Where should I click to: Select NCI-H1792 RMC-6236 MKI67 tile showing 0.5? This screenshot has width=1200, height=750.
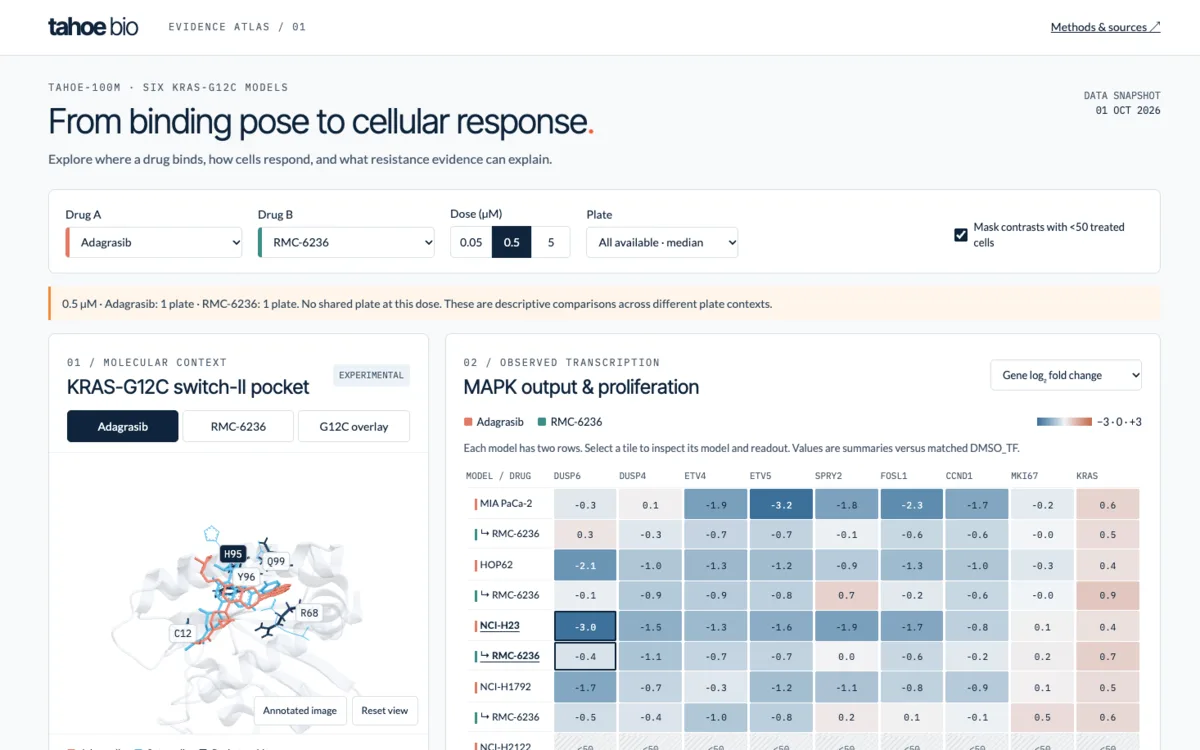(x=1042, y=717)
